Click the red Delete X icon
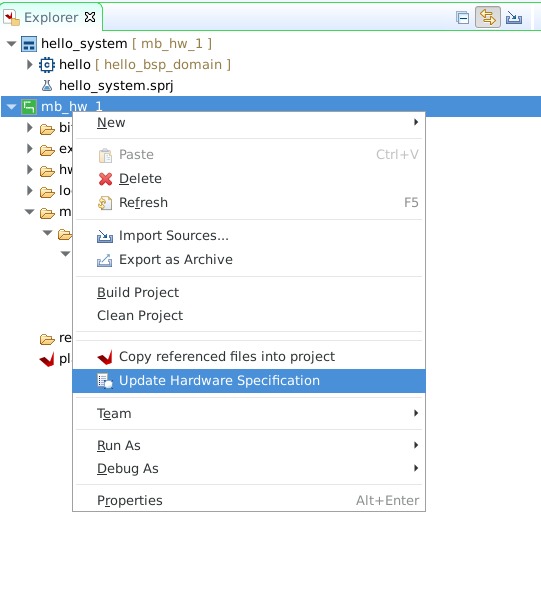The height and width of the screenshot is (607, 541). tap(105, 179)
